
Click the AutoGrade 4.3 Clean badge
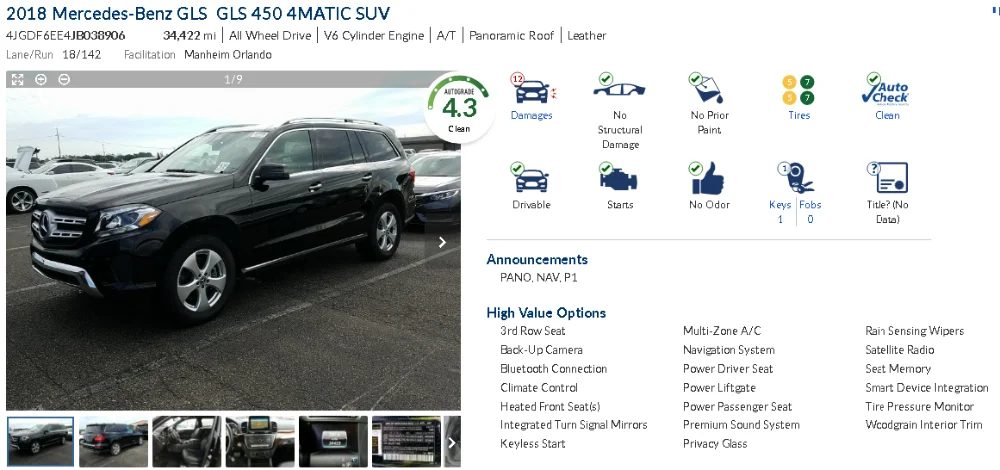[x=459, y=107]
